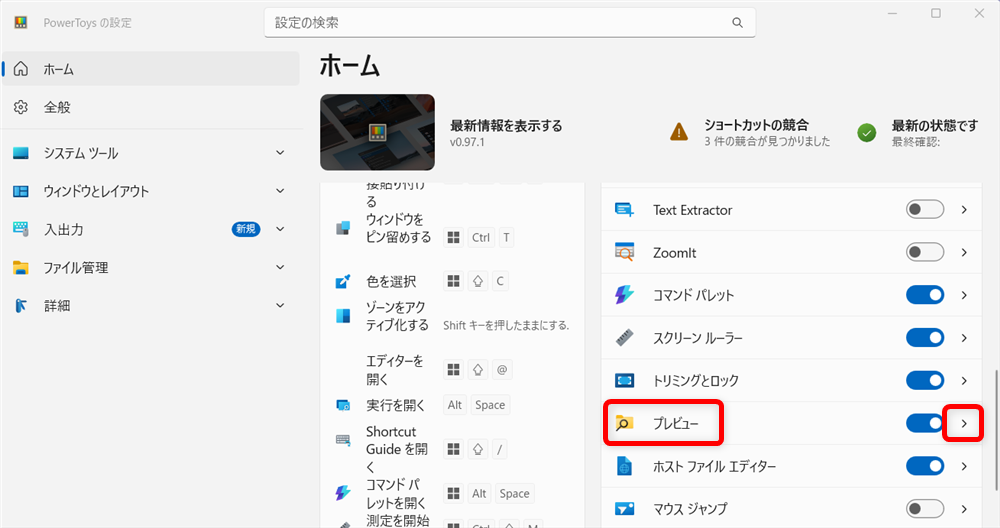Open スクリーン ルーラー settings chevron
Viewport: 1000px width, 528px height.
[x=964, y=338]
